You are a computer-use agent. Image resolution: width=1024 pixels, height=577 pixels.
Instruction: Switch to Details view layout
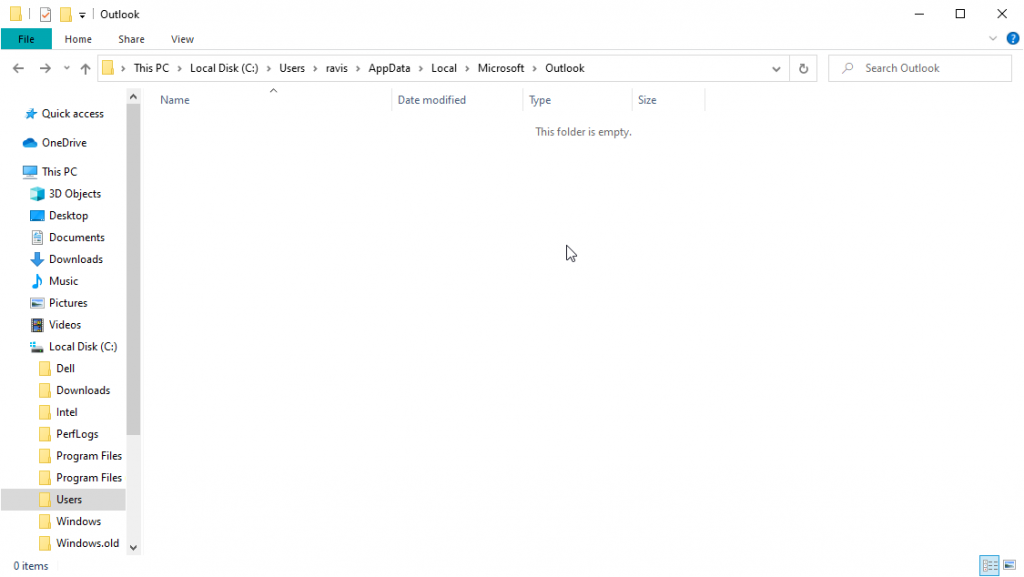989,565
